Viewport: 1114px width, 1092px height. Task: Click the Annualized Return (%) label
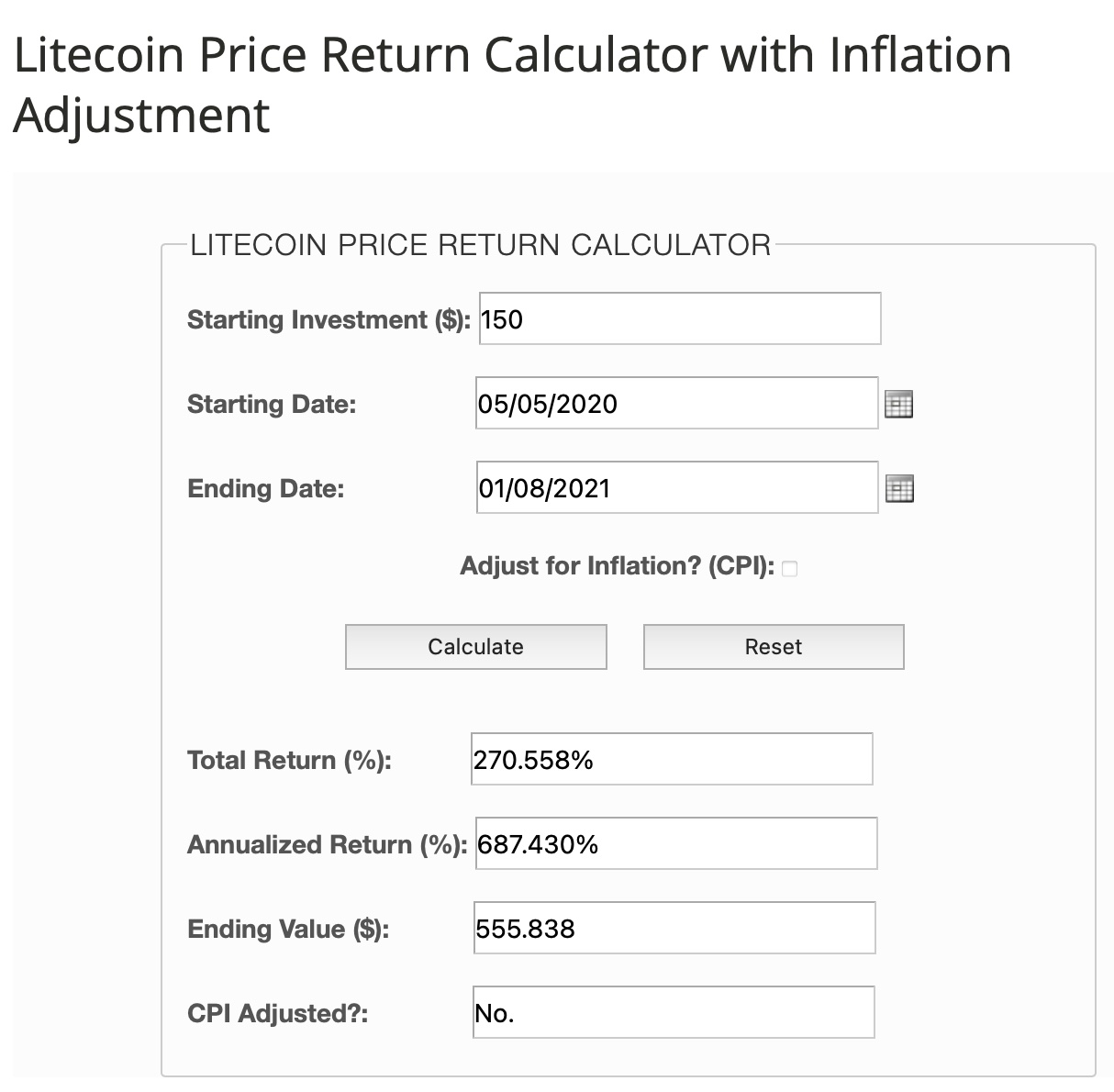tap(327, 845)
